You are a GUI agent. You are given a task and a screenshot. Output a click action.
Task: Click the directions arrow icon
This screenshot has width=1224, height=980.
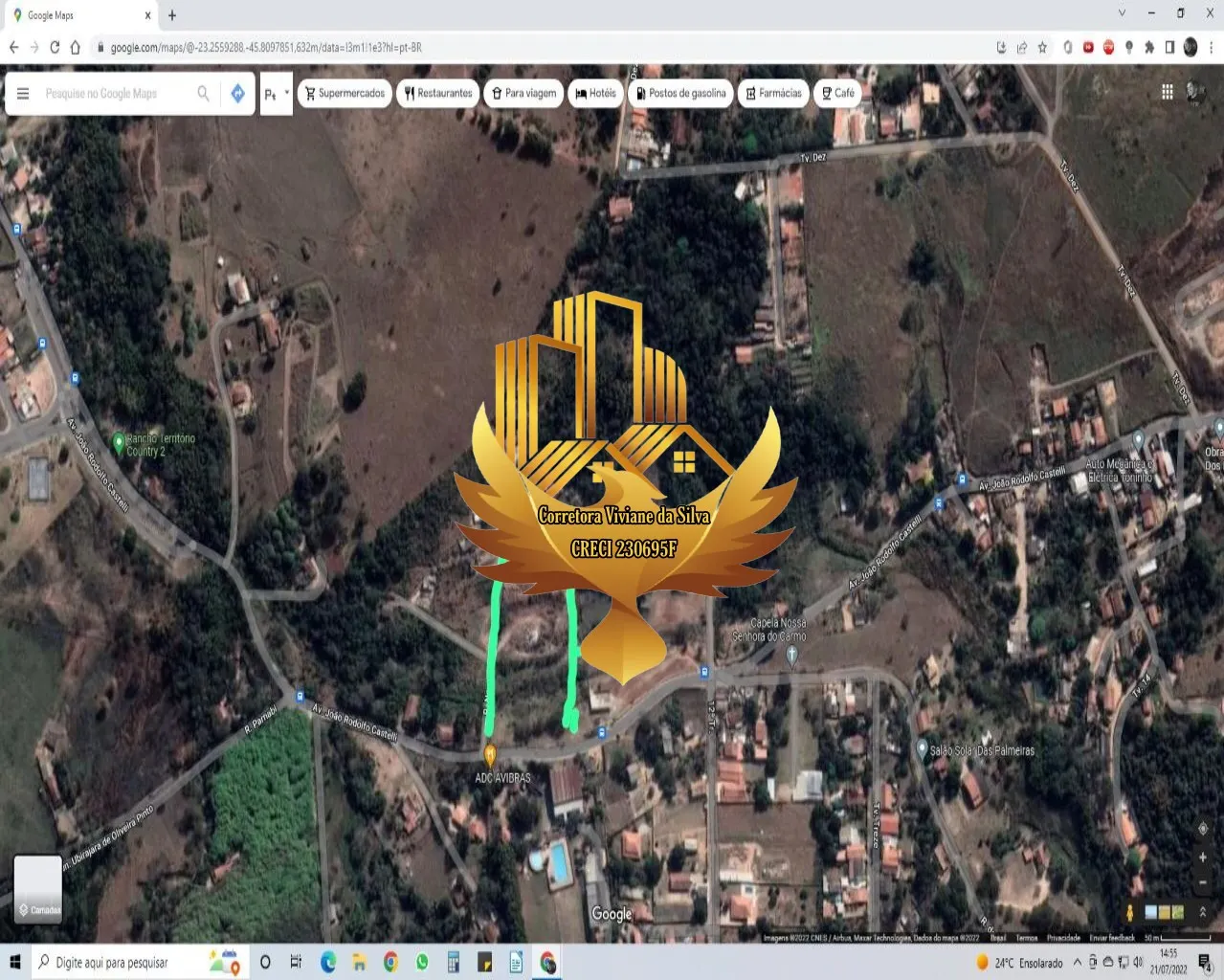coord(237,93)
